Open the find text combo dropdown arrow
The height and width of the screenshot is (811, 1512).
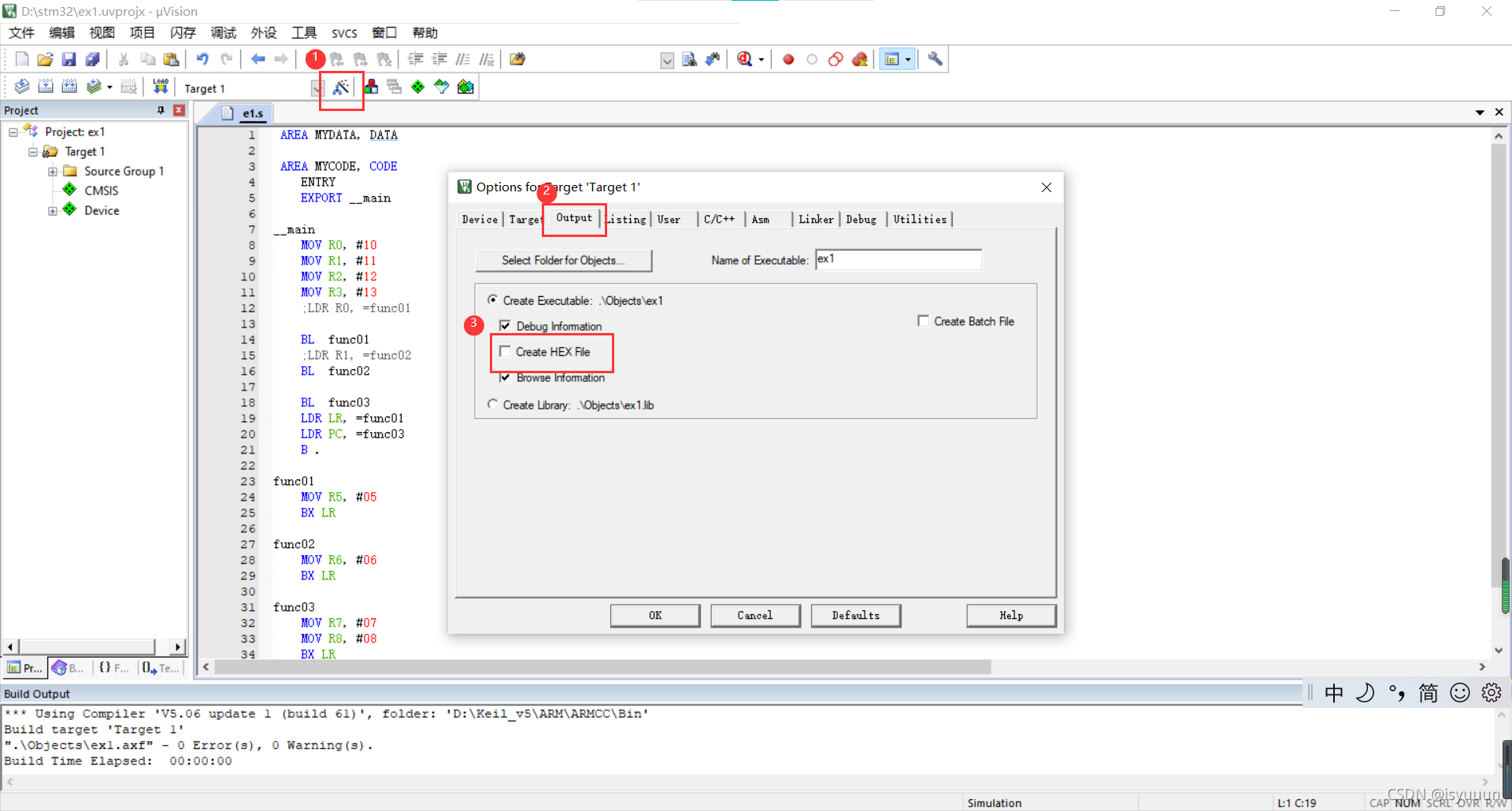667,61
